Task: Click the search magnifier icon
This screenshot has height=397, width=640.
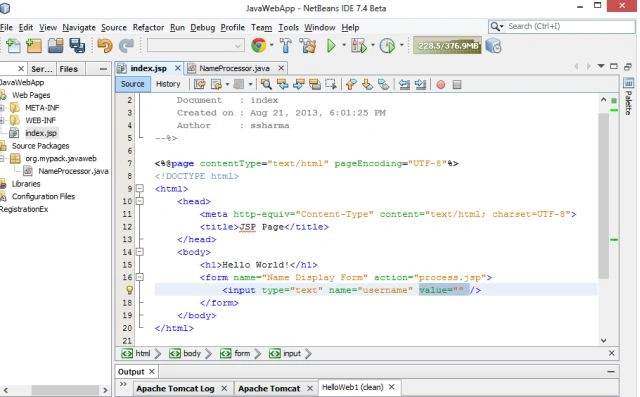Action: (x=495, y=27)
